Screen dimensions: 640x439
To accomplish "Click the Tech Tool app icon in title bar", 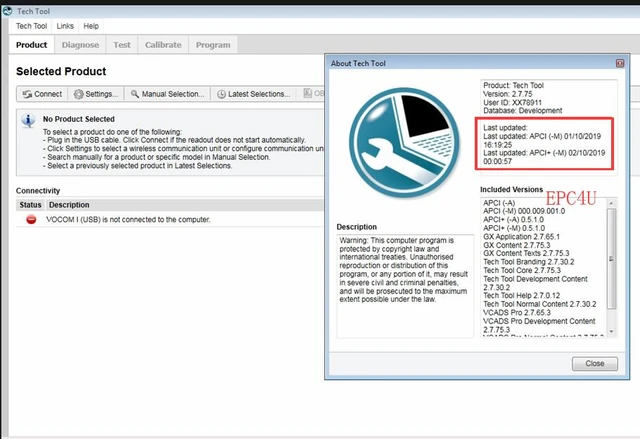I will pyautogui.click(x=7, y=11).
